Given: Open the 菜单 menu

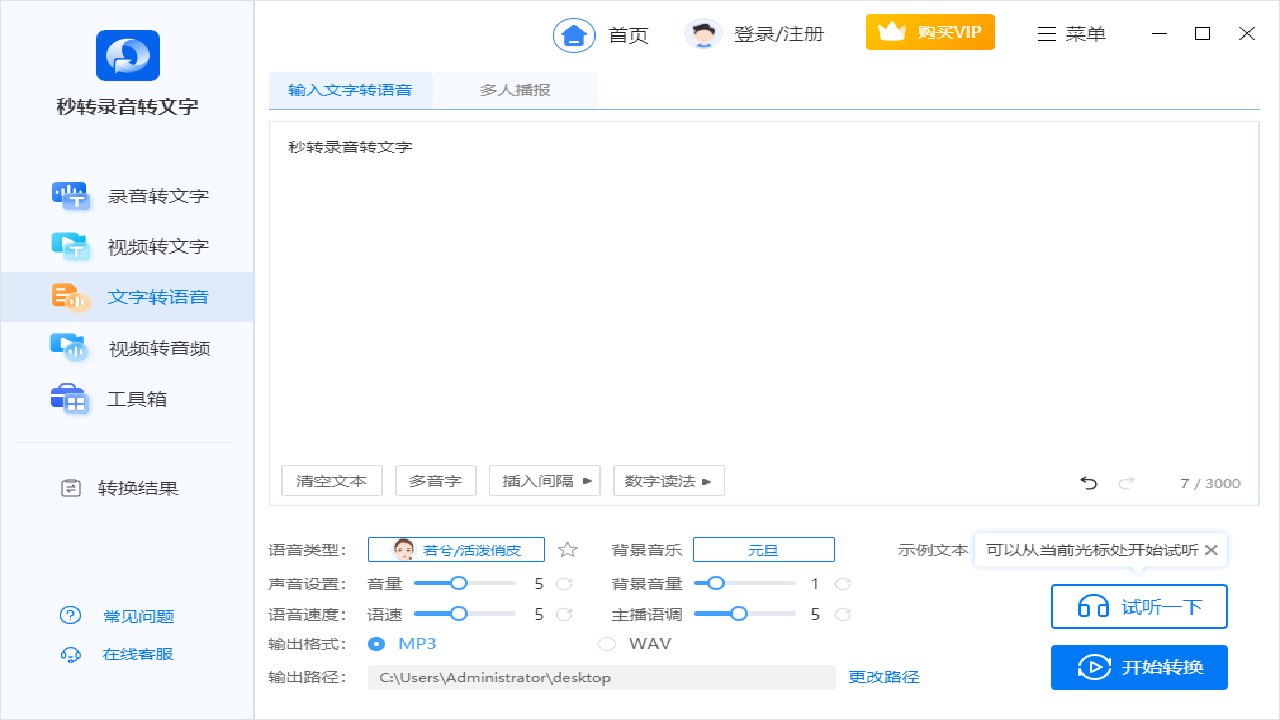Looking at the screenshot, I should coord(1071,33).
